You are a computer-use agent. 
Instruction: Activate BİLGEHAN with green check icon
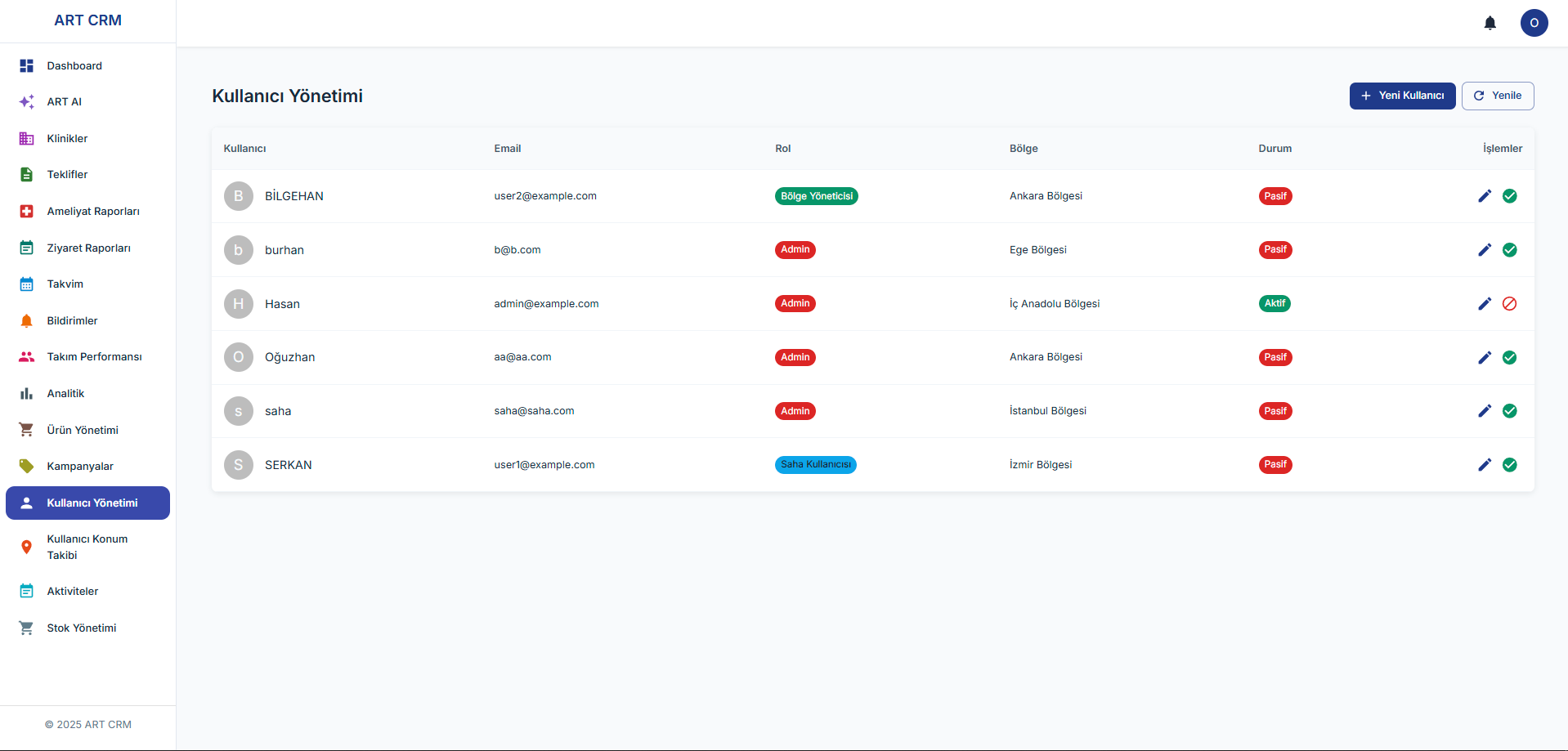tap(1509, 196)
